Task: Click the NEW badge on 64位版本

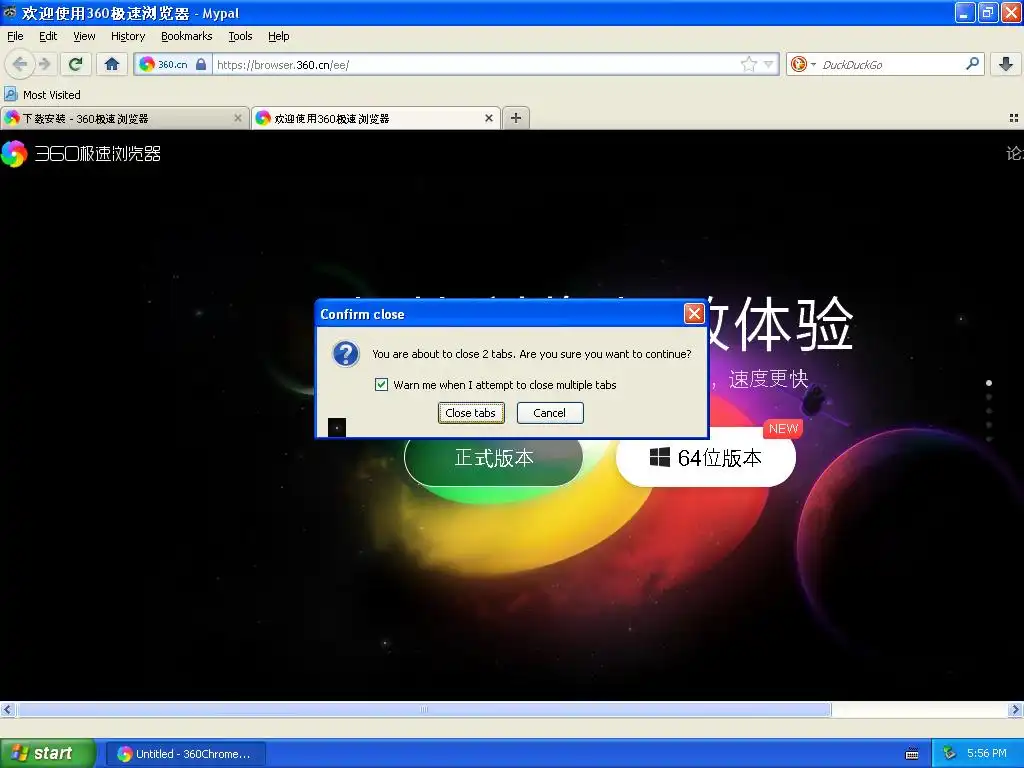Action: 783,428
